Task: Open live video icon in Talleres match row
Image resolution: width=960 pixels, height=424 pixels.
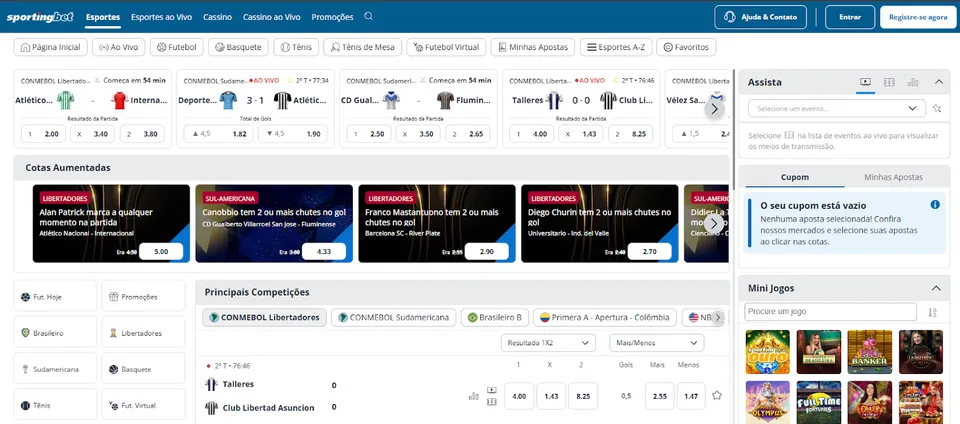Action: tap(491, 390)
